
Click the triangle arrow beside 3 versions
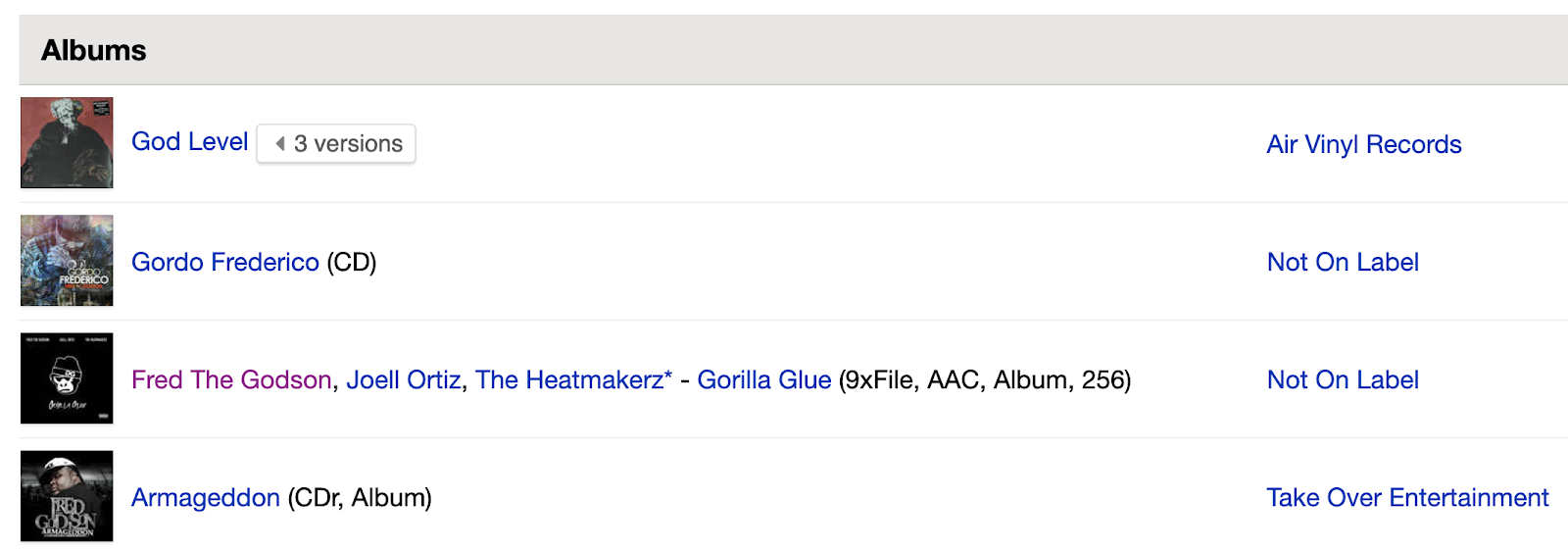click(x=280, y=144)
